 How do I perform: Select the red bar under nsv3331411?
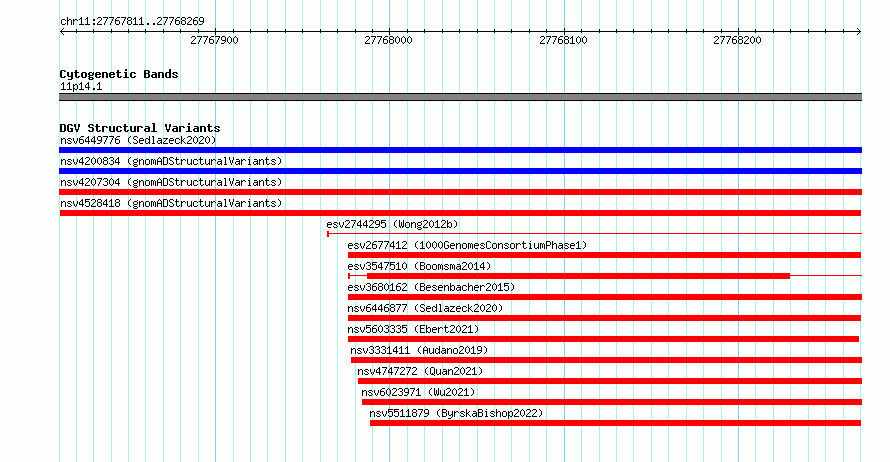coord(606,360)
